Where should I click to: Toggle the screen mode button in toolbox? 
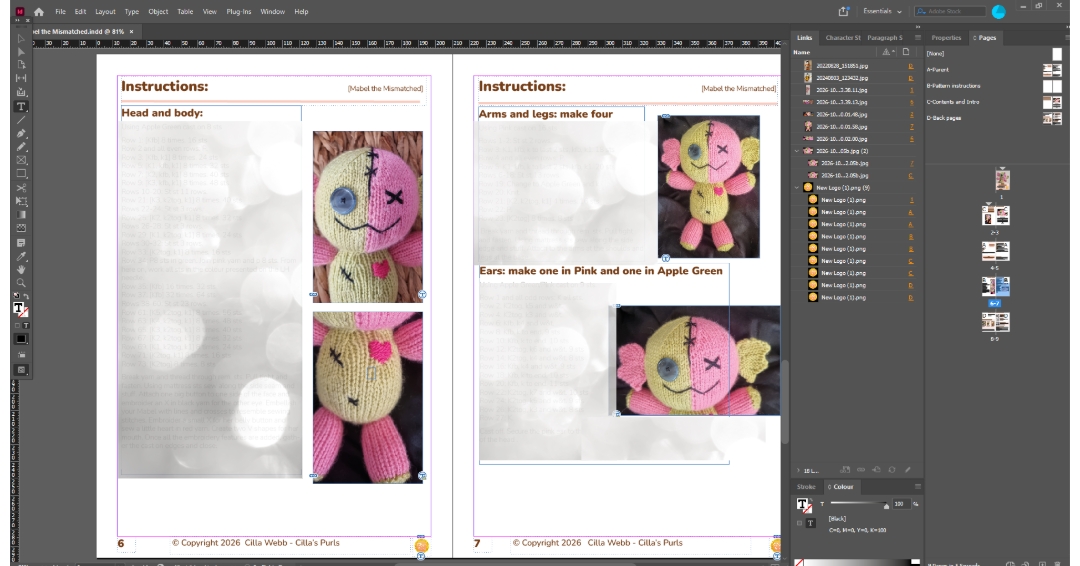point(21,370)
